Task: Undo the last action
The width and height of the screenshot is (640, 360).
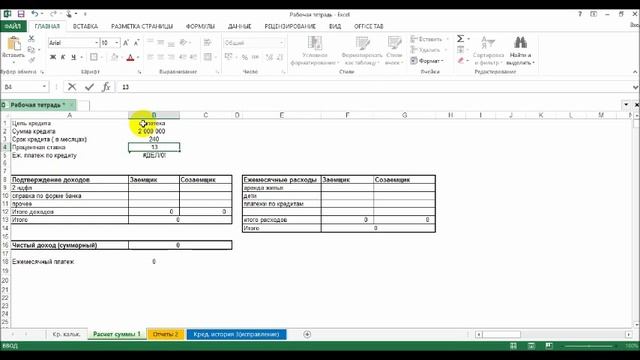Action: [x=35, y=14]
